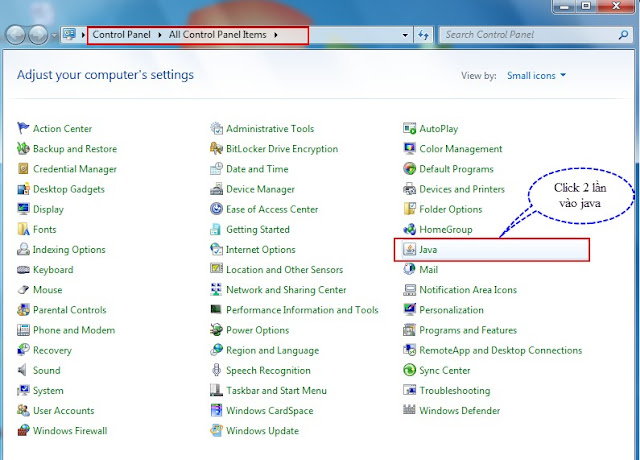Viewport: 640px width, 460px height.
Task: Open the Java coffee cup icon
Action: tap(409, 249)
